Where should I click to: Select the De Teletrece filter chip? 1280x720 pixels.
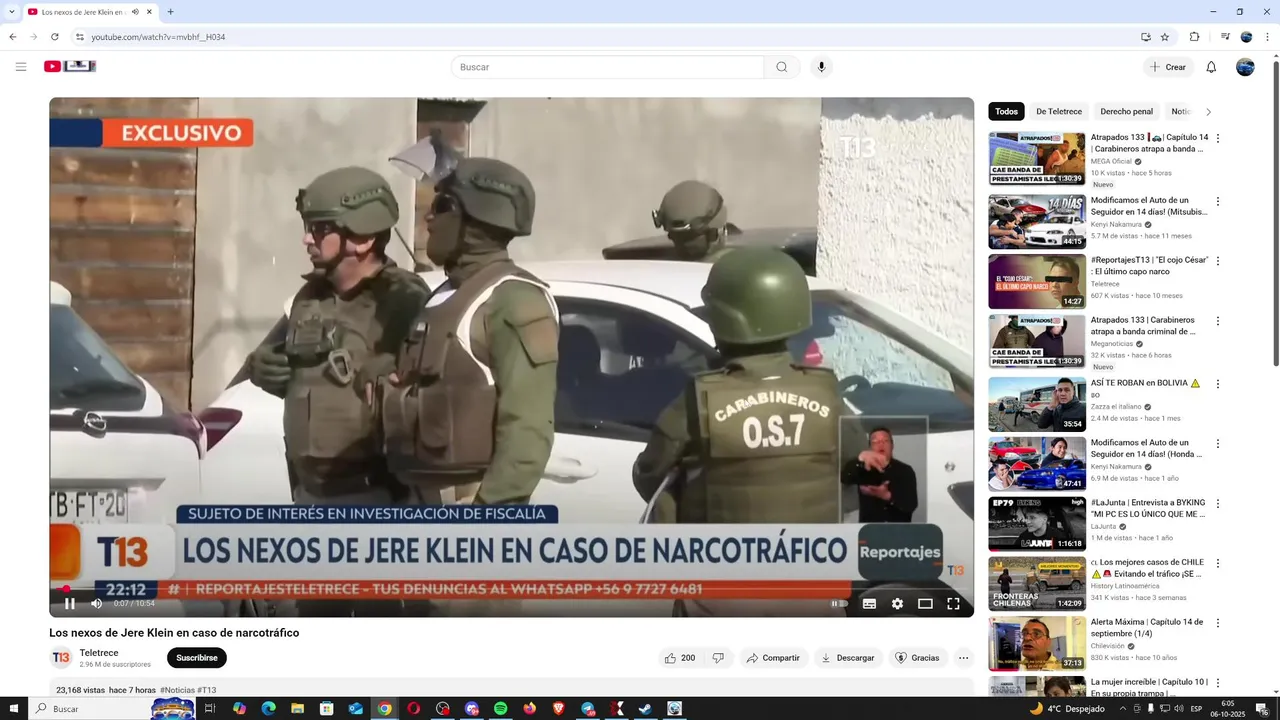pyautogui.click(x=1059, y=112)
